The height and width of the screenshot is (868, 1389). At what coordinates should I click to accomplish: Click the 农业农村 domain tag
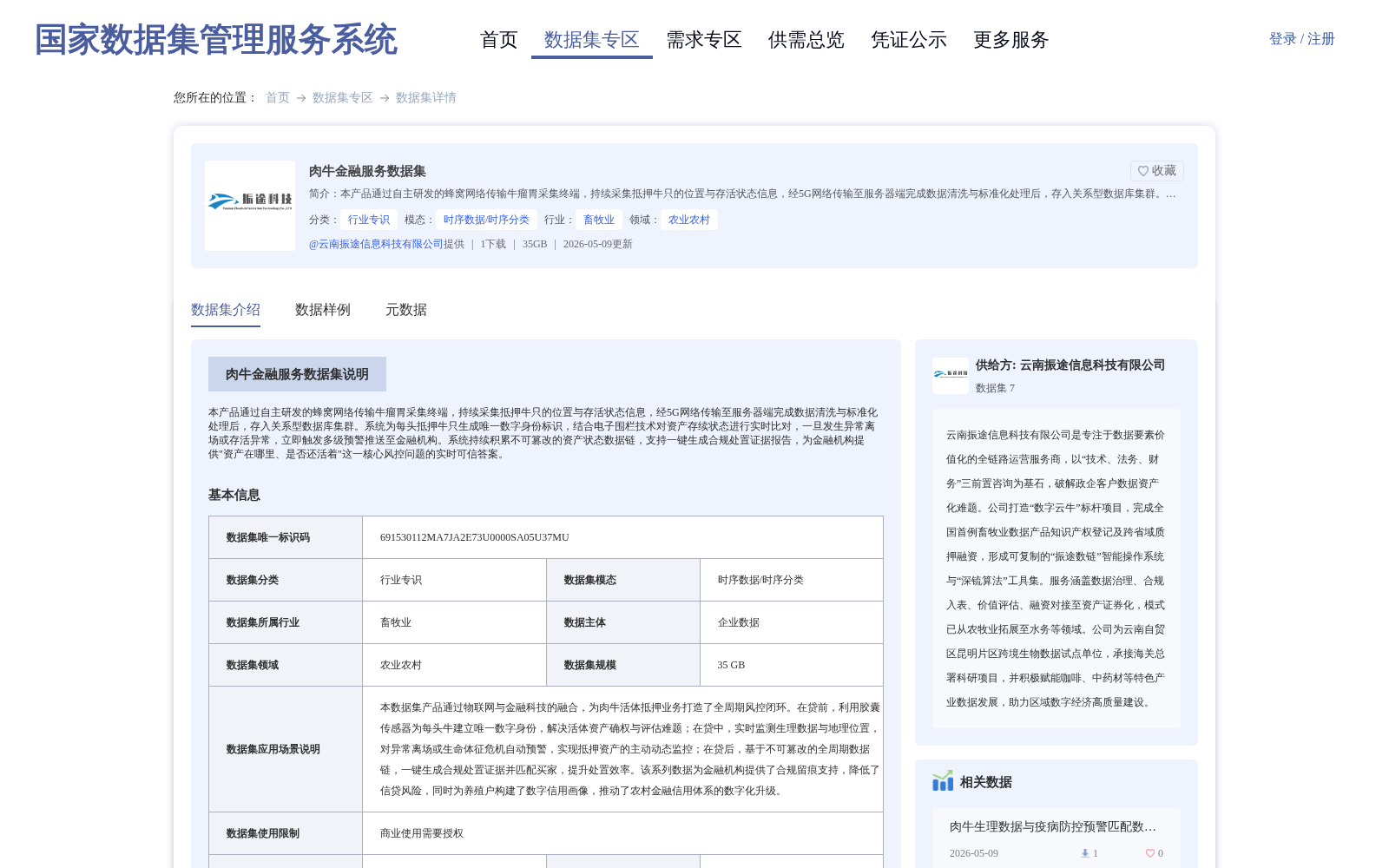pyautogui.click(x=689, y=220)
